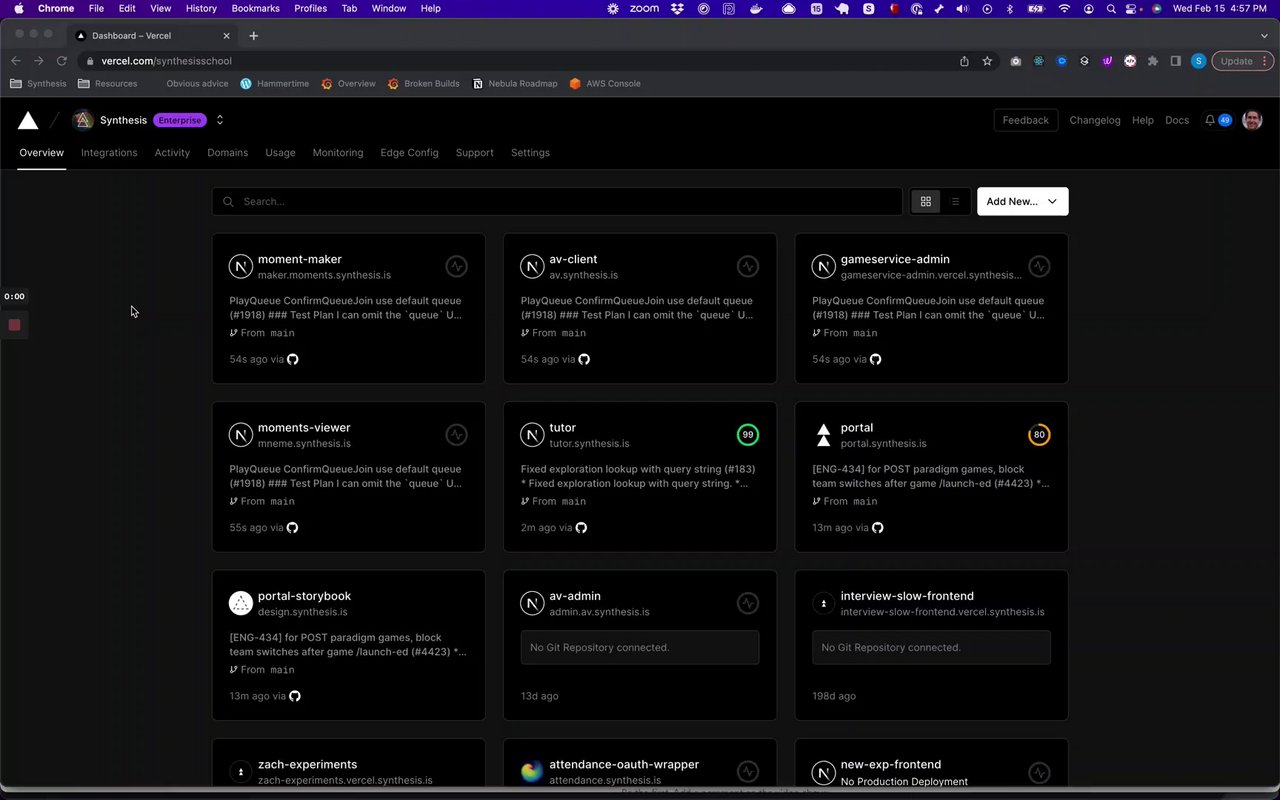
Task: Open the zach-experiments project
Action: [x=307, y=764]
